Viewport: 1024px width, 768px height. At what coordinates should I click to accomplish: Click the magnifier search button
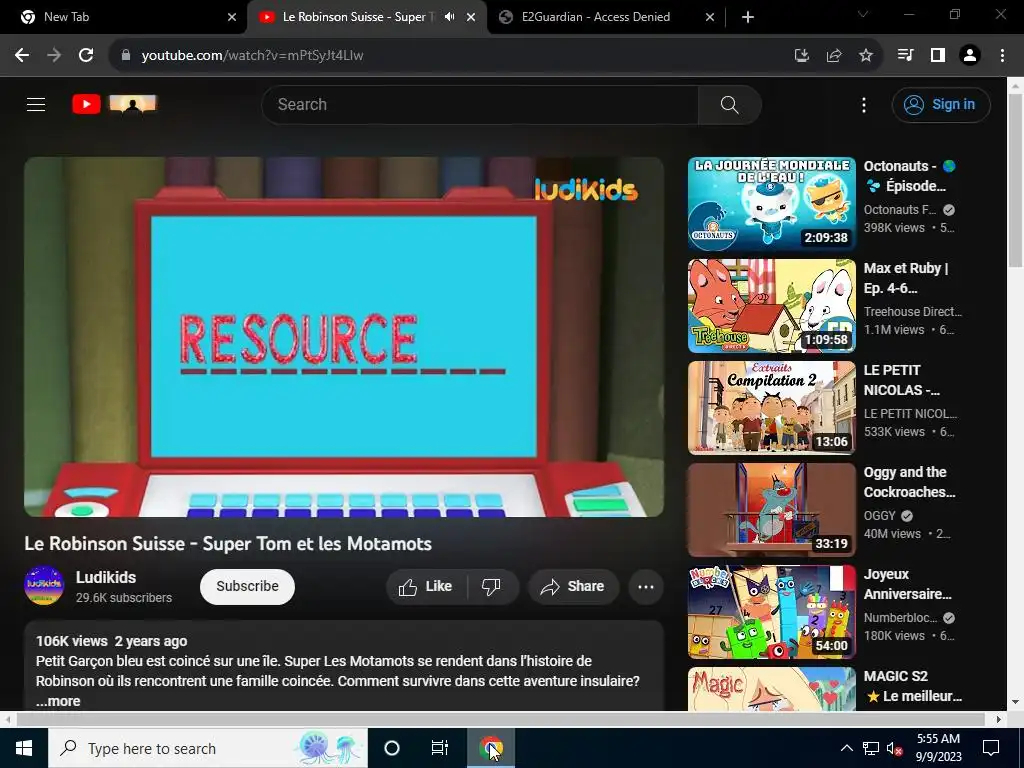pyautogui.click(x=729, y=104)
